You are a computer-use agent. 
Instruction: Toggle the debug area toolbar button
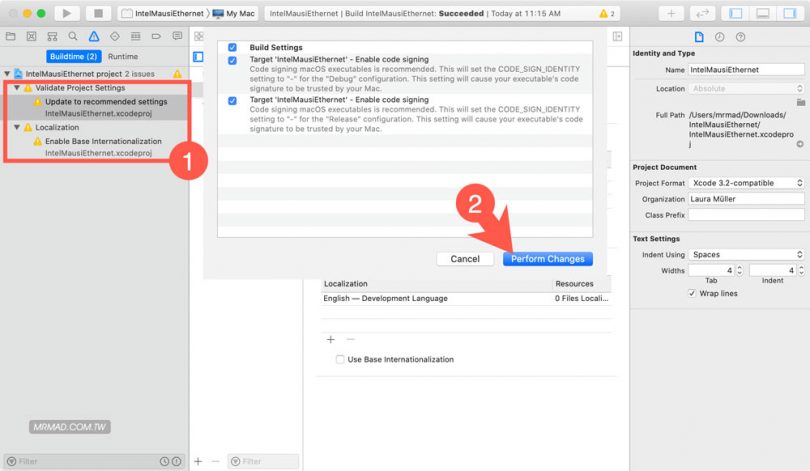pos(763,13)
